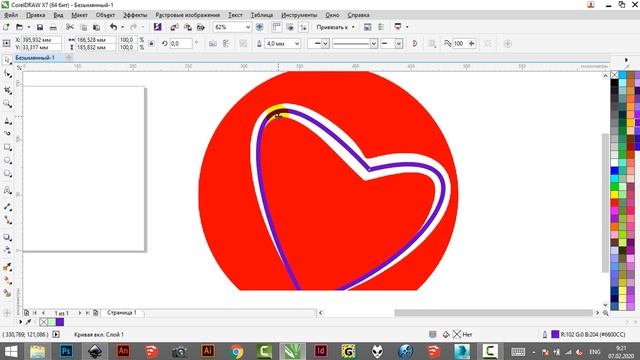
Task: Open start arrowhead selector dropdown
Action: pos(325,43)
